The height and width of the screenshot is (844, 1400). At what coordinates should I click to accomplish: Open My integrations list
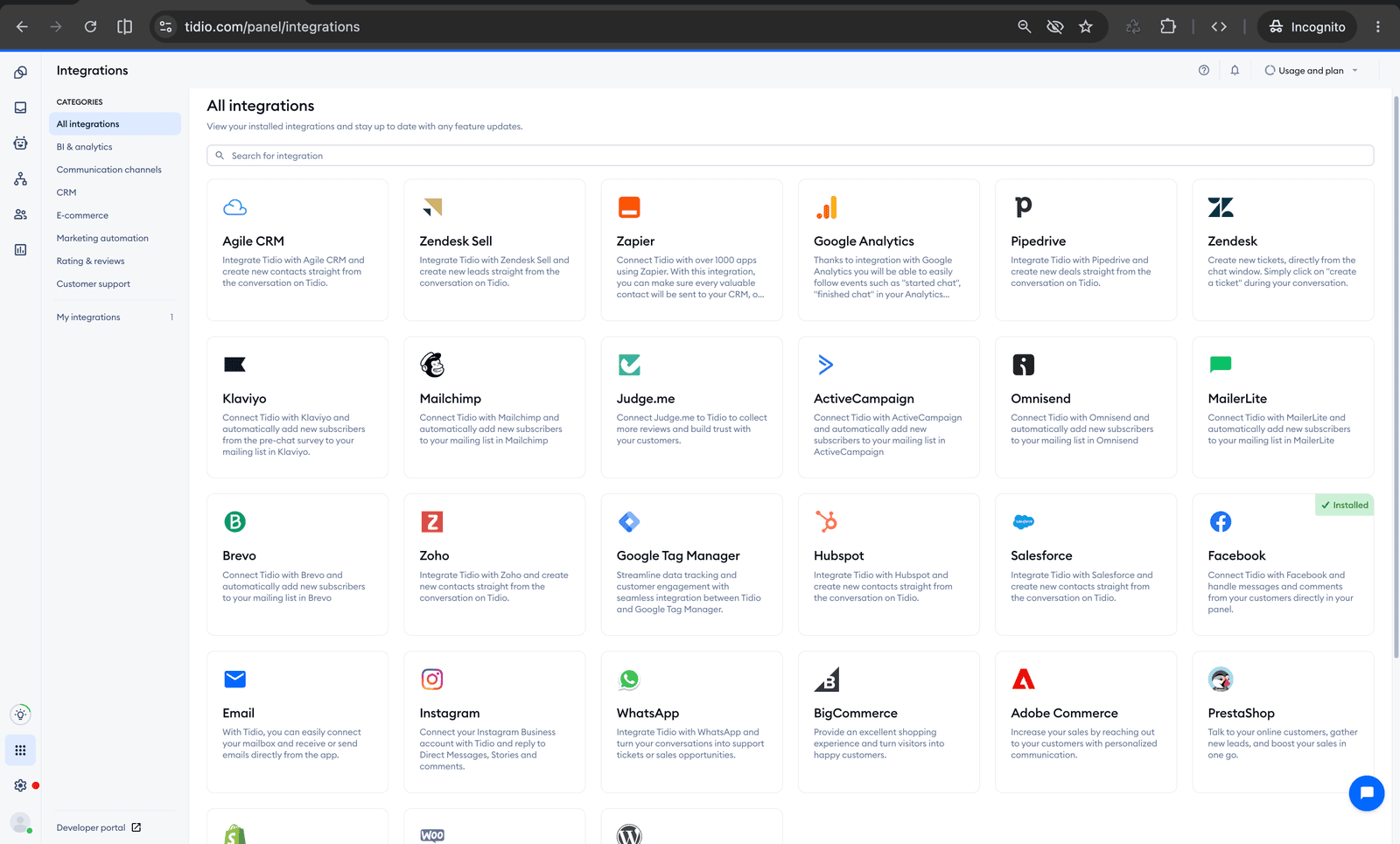tap(115, 317)
